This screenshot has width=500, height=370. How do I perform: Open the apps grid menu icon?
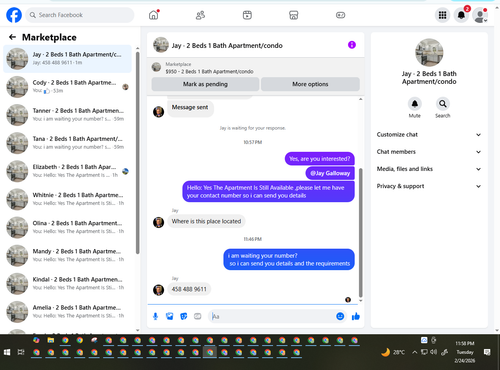[x=442, y=15]
